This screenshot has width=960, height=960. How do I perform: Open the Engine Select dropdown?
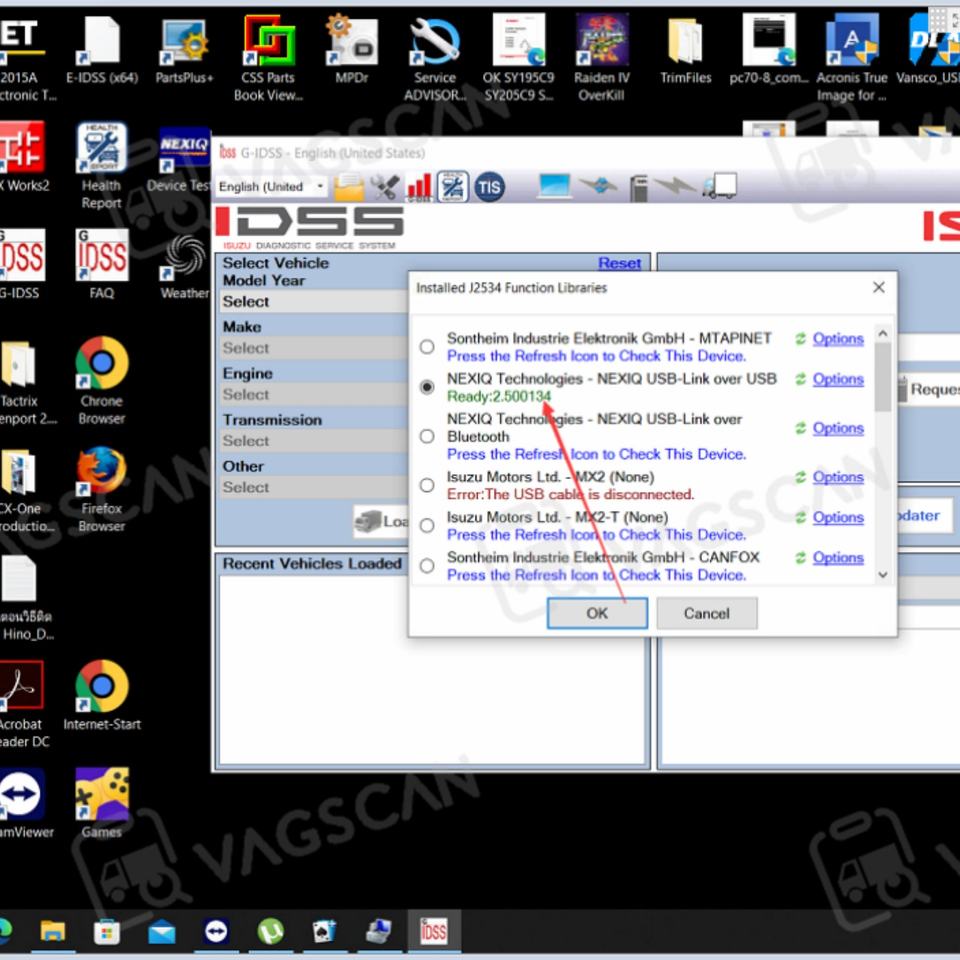[314, 394]
